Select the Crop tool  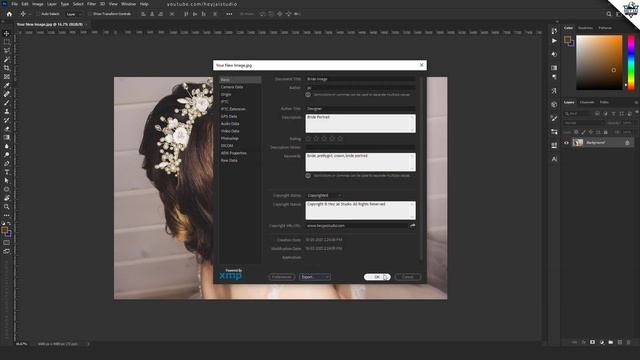click(7, 68)
